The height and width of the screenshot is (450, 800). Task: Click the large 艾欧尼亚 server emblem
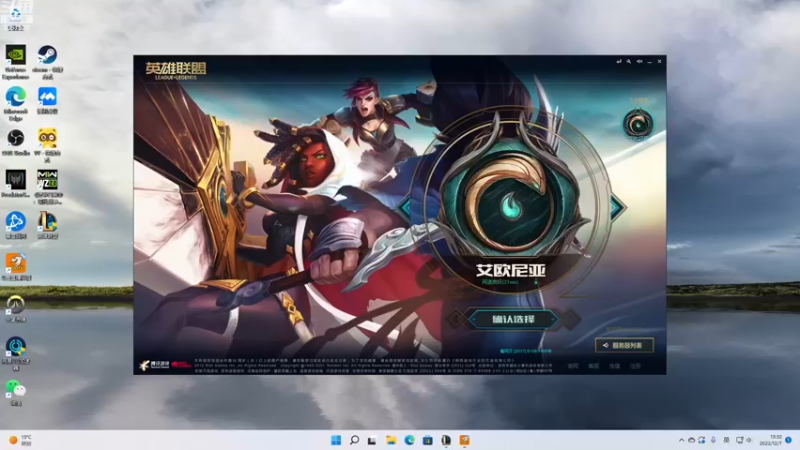coord(510,203)
